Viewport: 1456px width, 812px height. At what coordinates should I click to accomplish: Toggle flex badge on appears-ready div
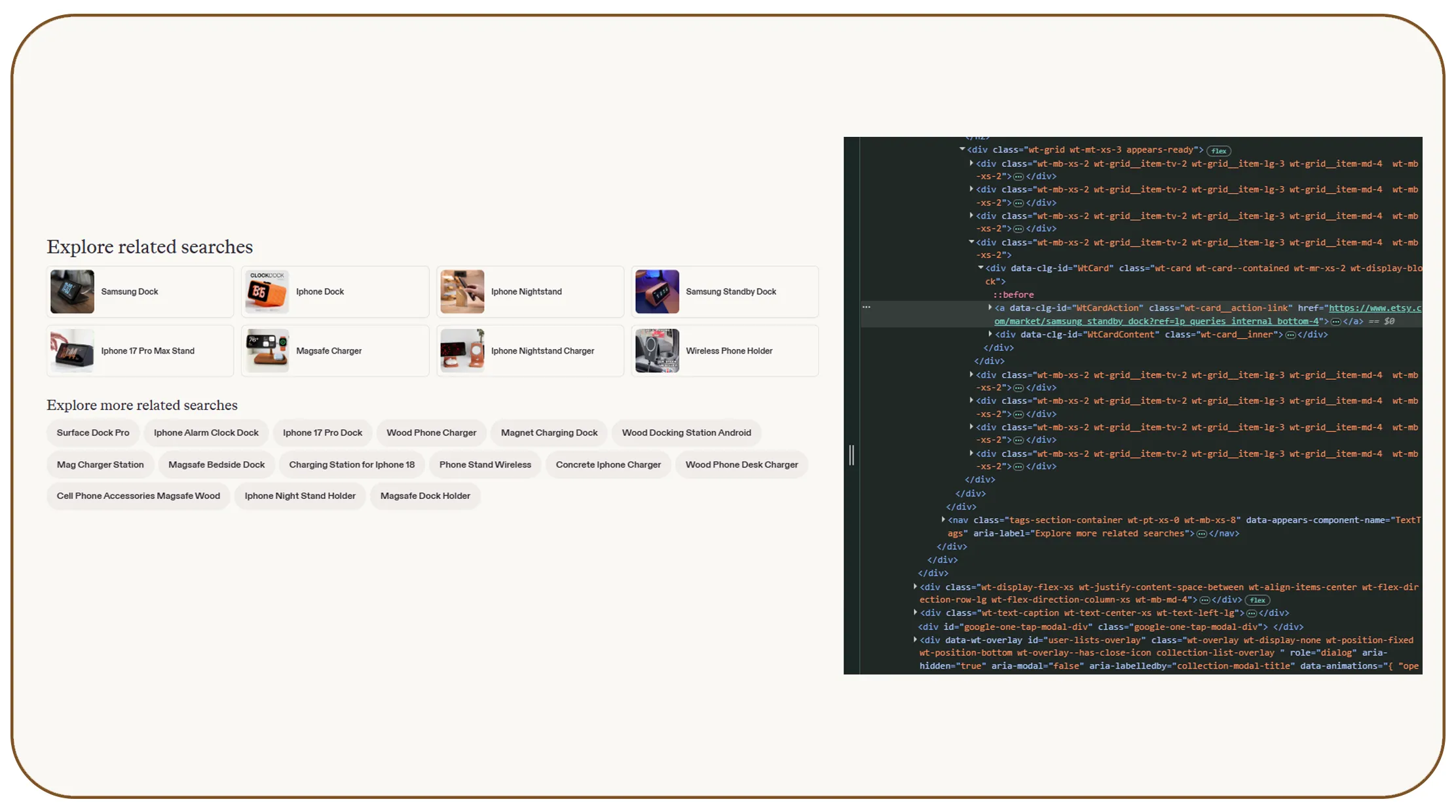click(x=1219, y=151)
